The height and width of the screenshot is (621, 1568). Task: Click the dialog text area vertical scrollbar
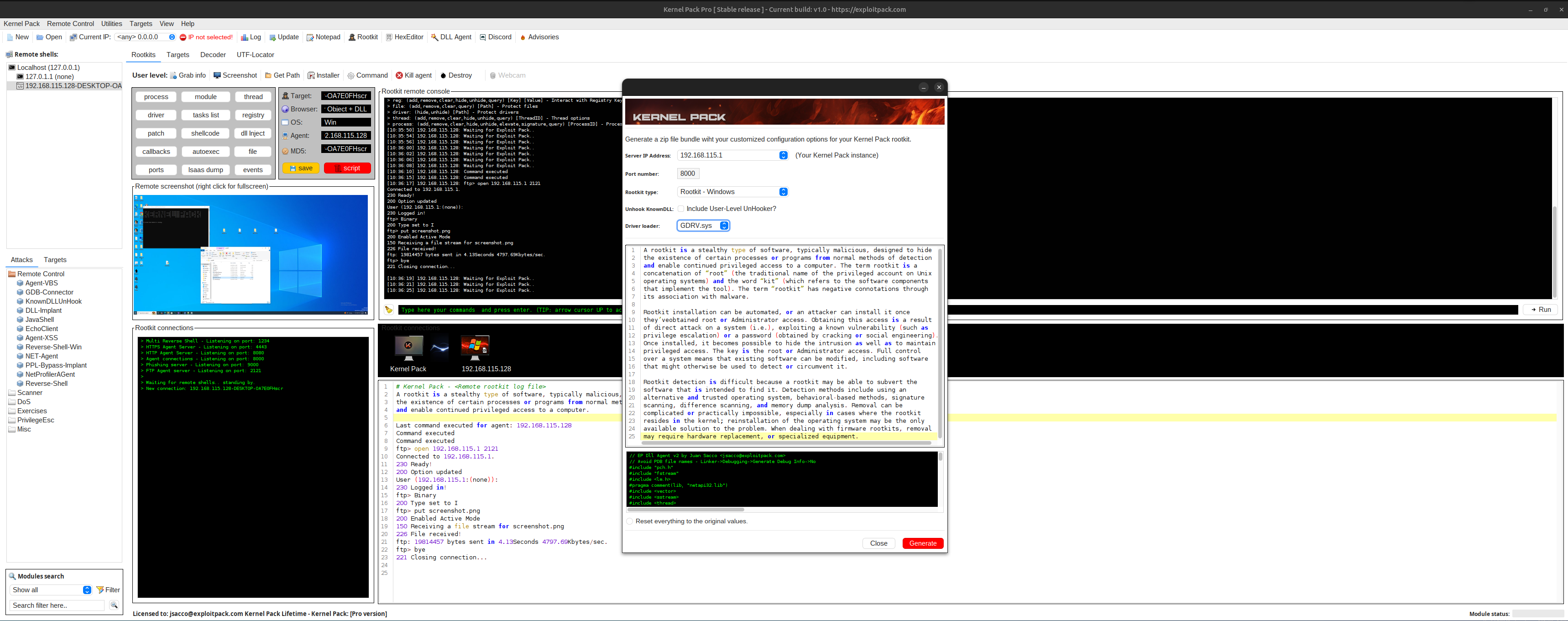point(940,343)
